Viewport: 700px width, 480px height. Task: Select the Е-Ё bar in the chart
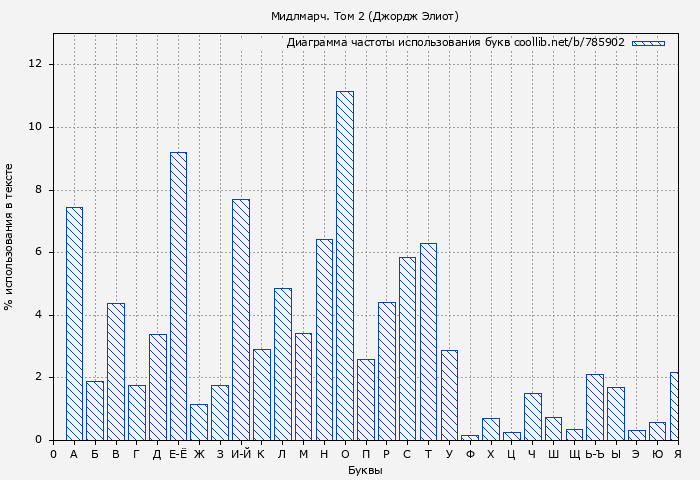(178, 296)
